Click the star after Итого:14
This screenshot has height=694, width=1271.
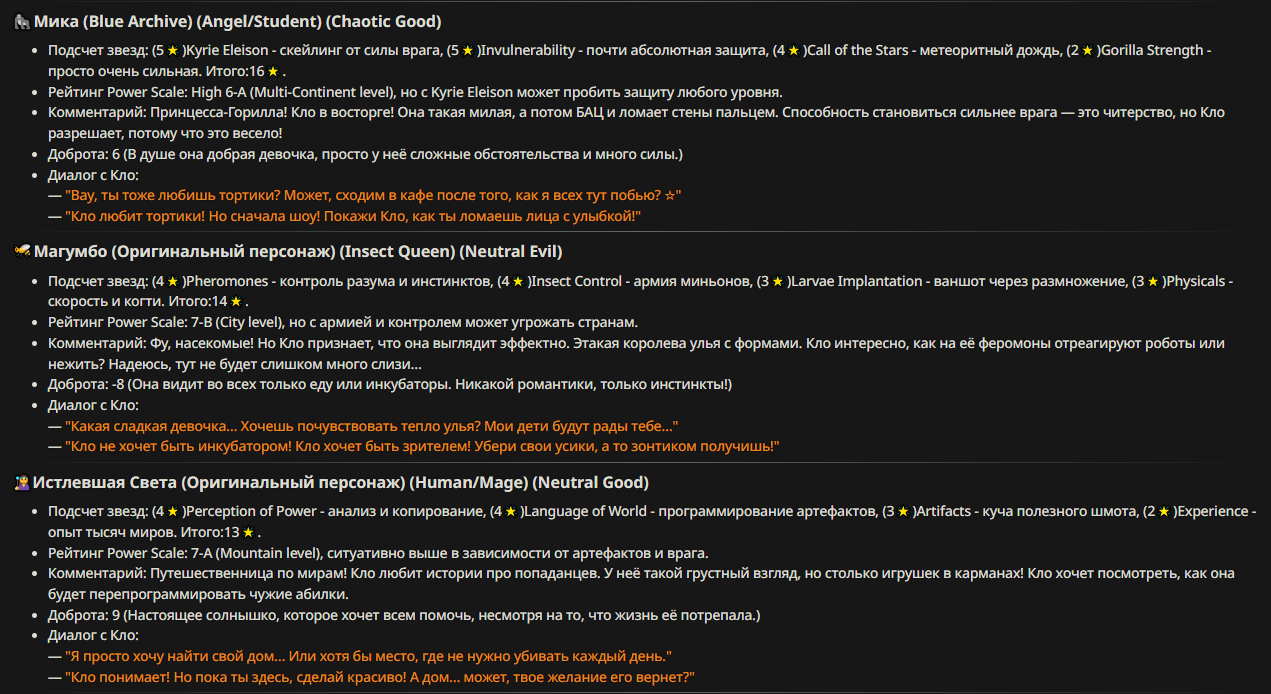237,302
